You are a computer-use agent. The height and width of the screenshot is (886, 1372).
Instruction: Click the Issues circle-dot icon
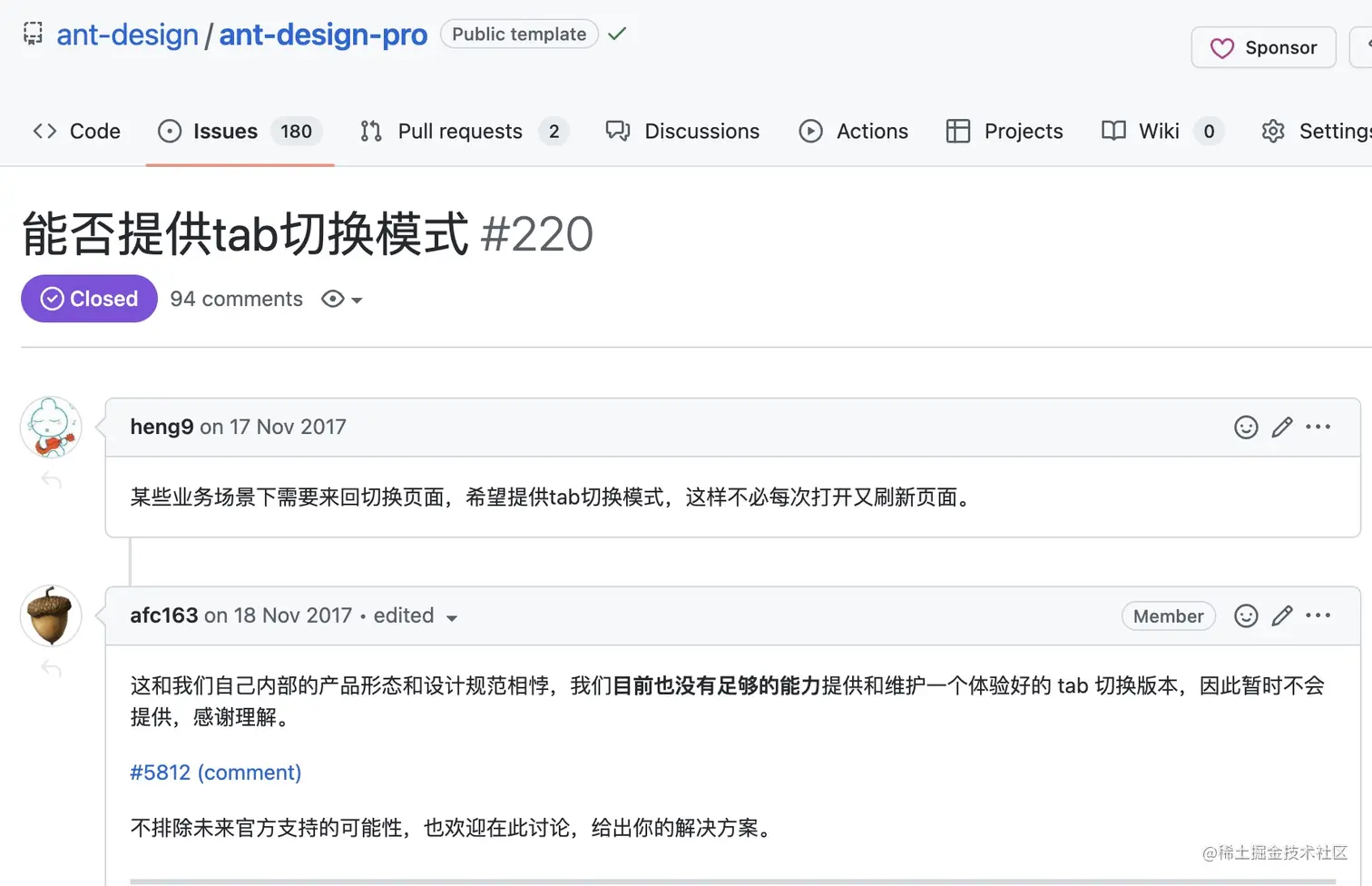tap(170, 131)
